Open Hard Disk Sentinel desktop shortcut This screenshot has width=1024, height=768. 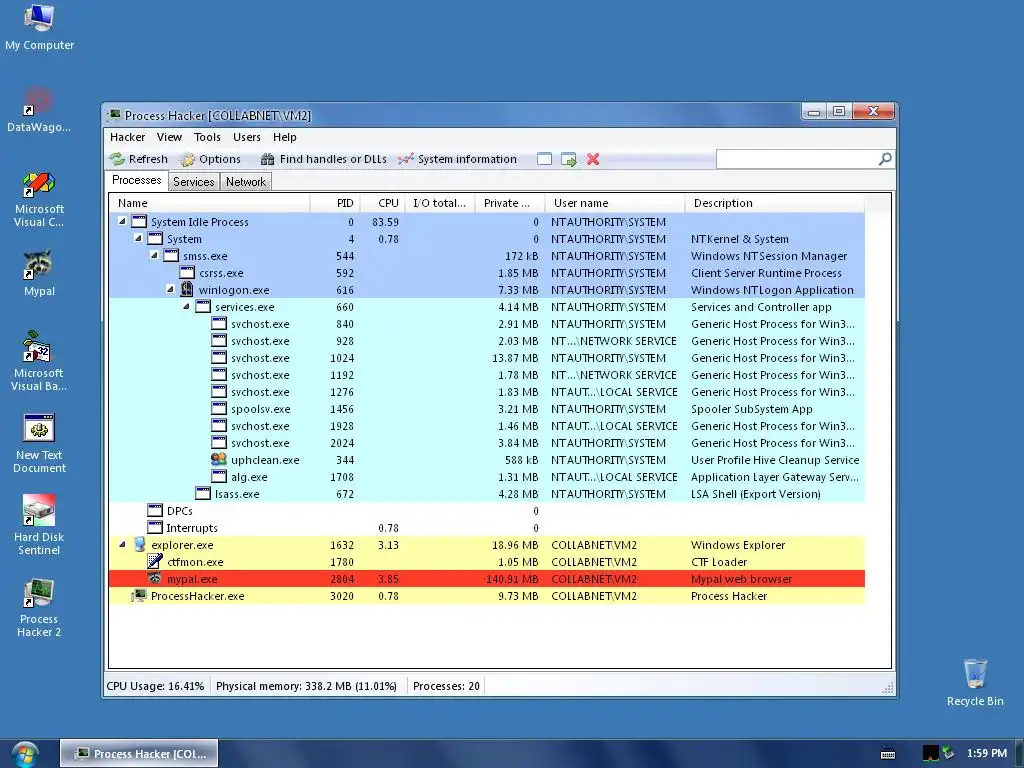tap(39, 525)
